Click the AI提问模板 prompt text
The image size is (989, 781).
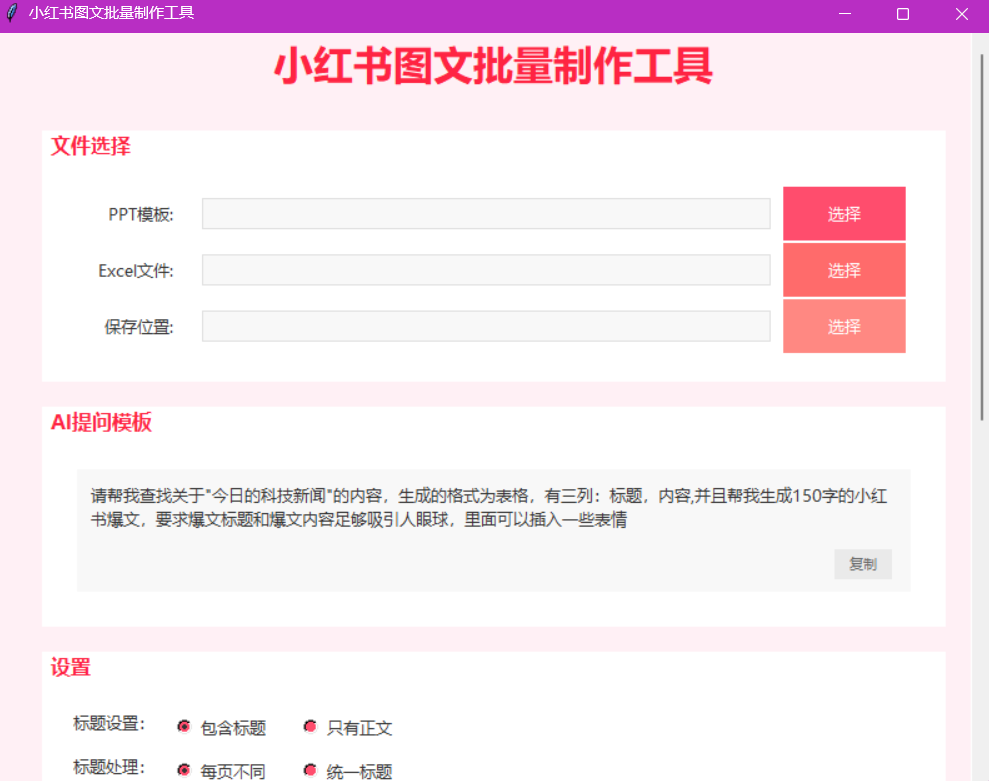pos(488,508)
